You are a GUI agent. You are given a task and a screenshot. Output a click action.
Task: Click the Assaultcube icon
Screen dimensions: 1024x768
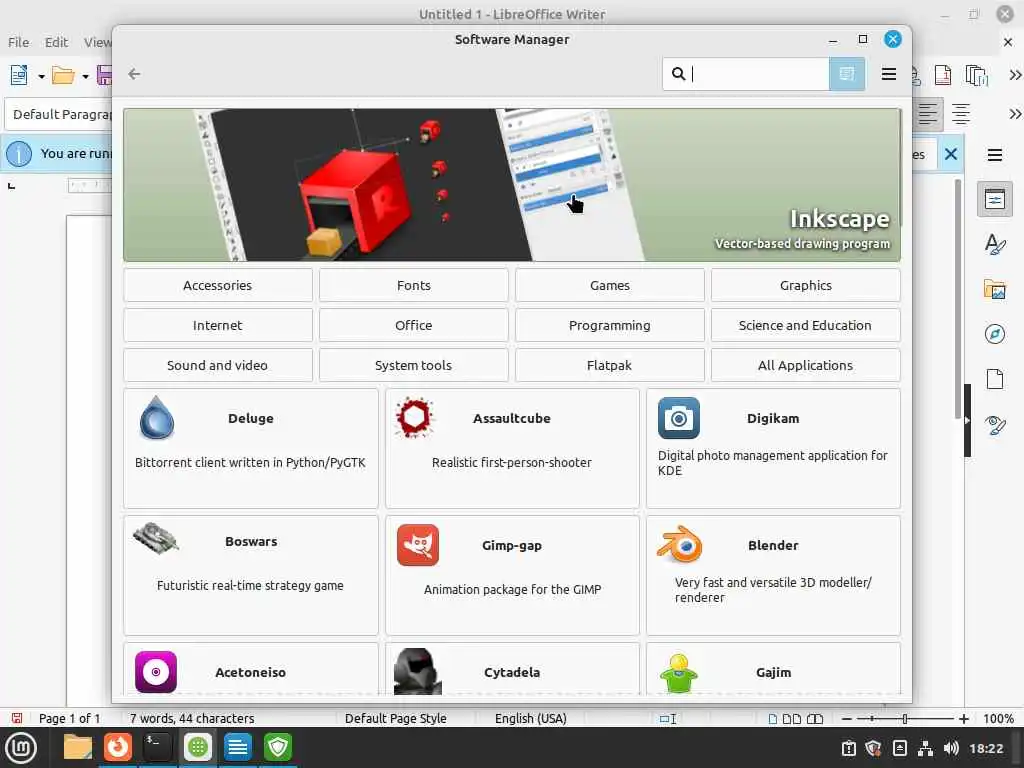pyautogui.click(x=415, y=417)
